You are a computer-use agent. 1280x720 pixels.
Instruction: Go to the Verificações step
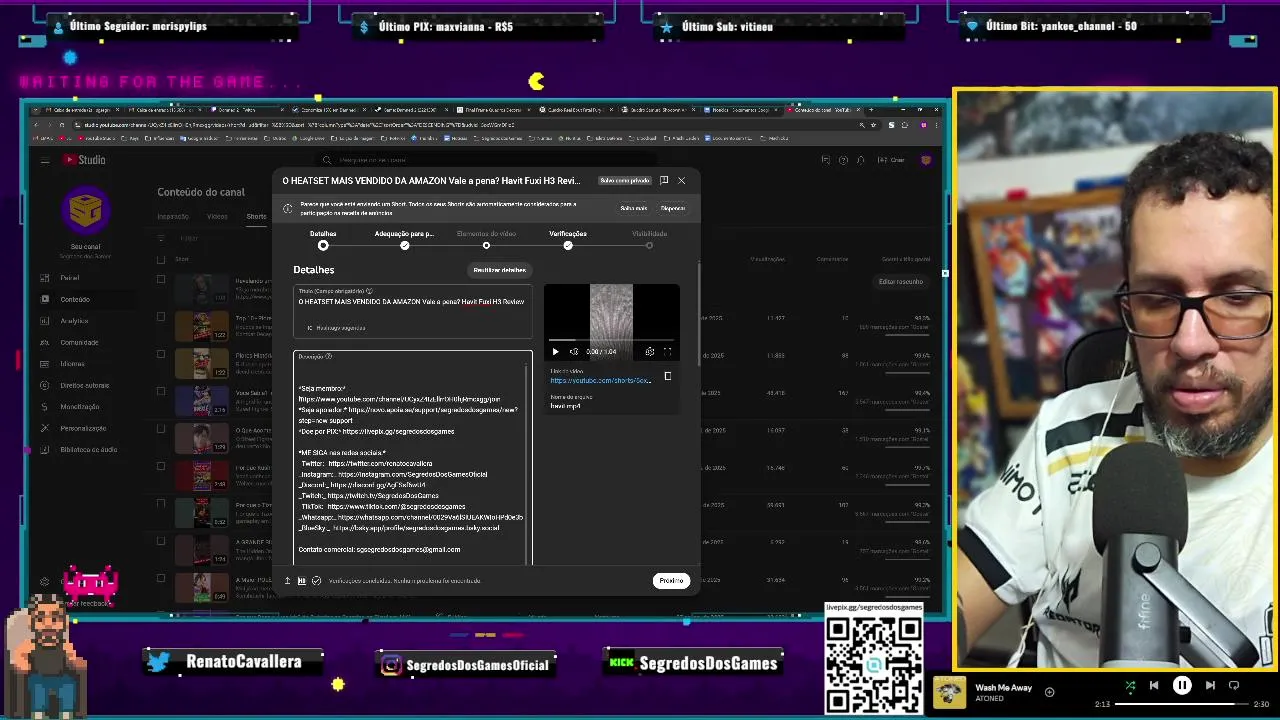(x=568, y=239)
